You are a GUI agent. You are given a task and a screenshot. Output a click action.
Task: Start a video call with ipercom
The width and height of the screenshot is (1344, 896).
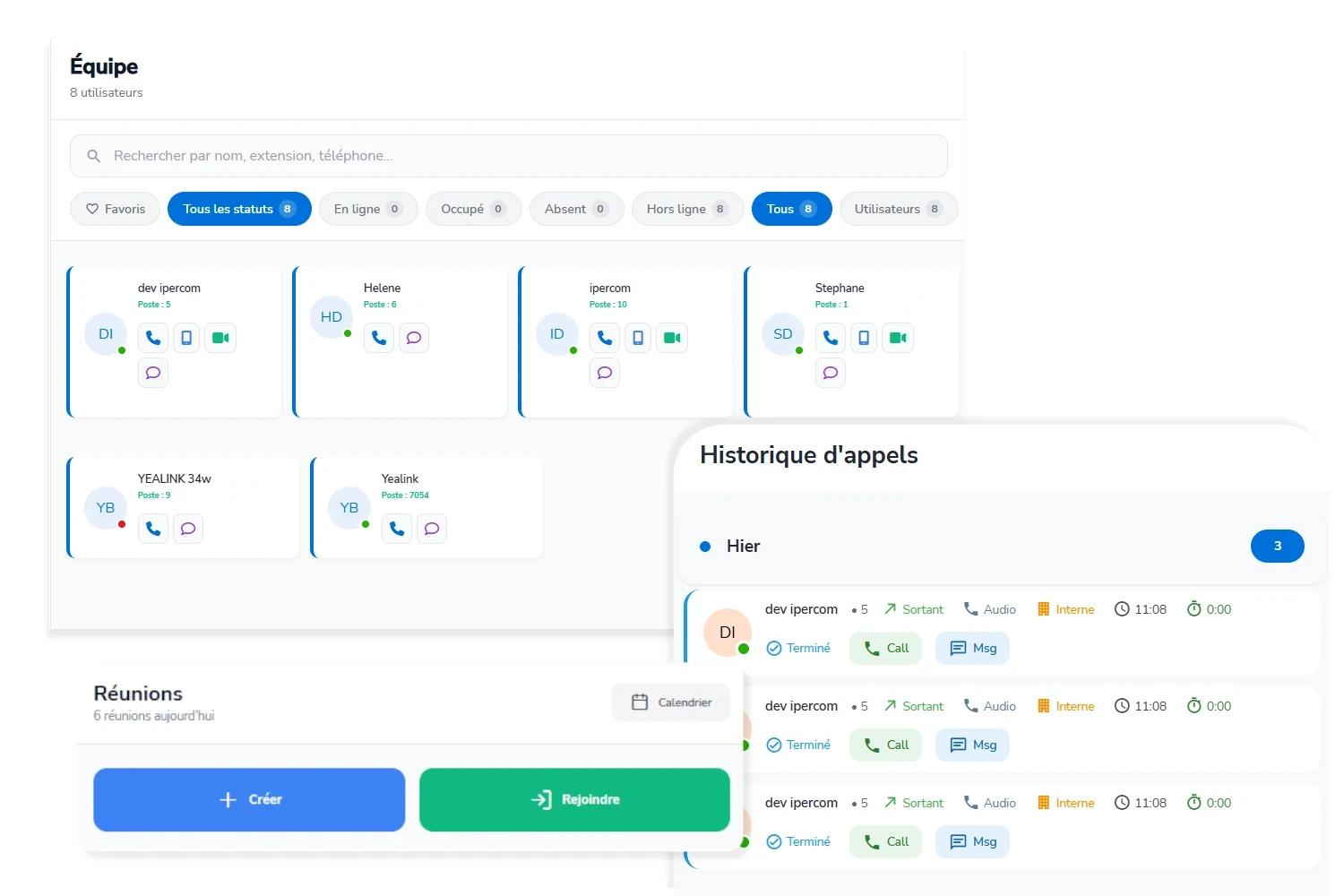[672, 338]
